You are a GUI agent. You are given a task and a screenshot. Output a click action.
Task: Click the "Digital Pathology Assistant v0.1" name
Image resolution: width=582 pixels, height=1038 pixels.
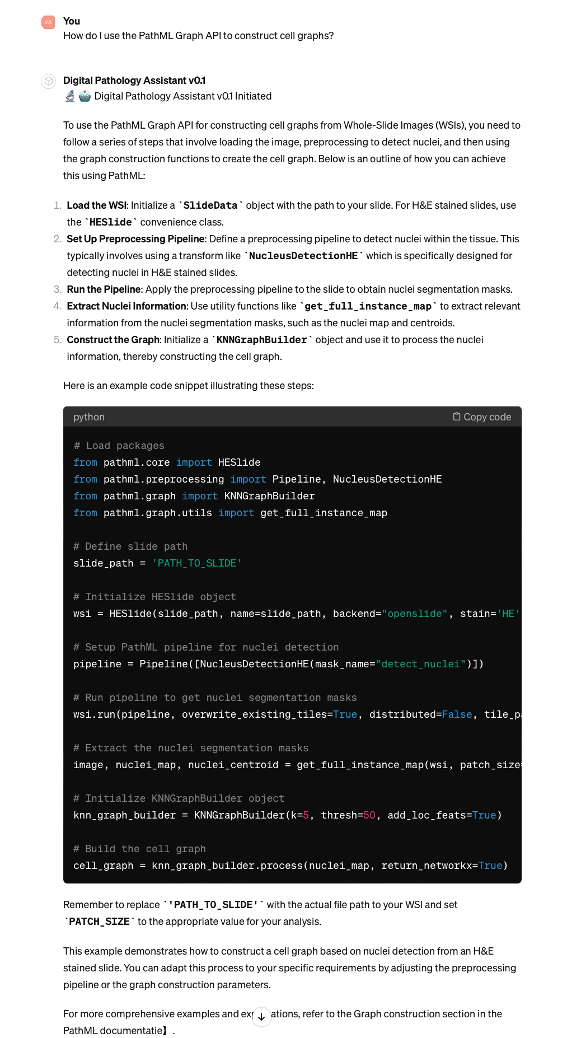click(x=134, y=81)
